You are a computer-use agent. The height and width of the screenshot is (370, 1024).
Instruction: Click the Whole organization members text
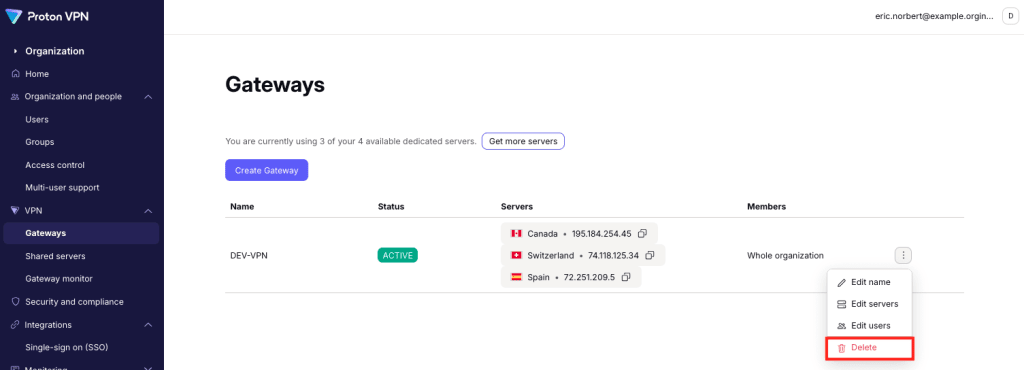point(785,256)
